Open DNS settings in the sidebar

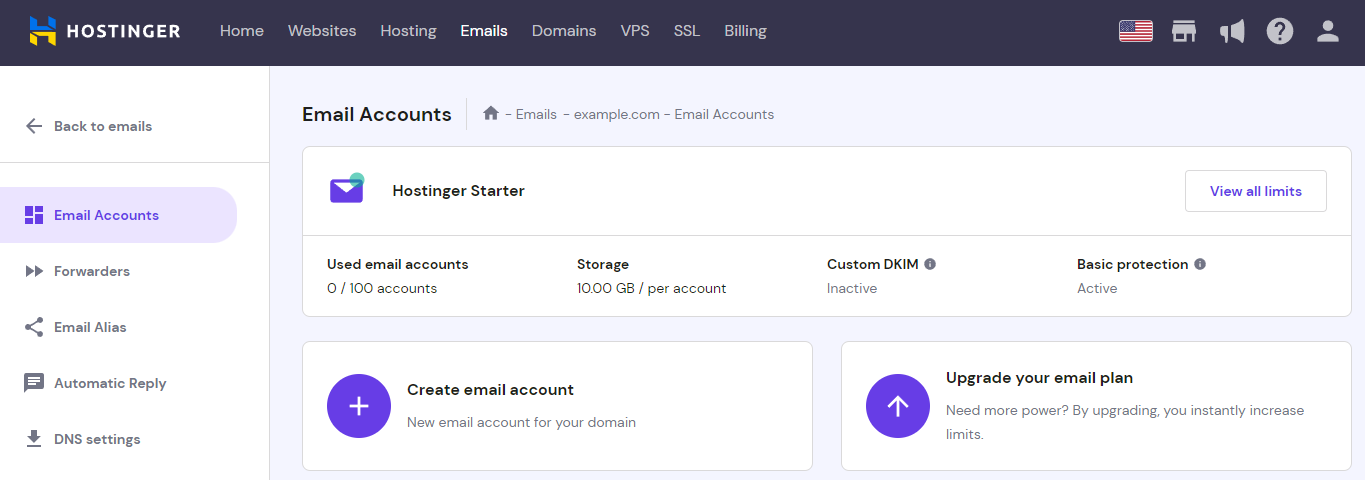click(96, 439)
